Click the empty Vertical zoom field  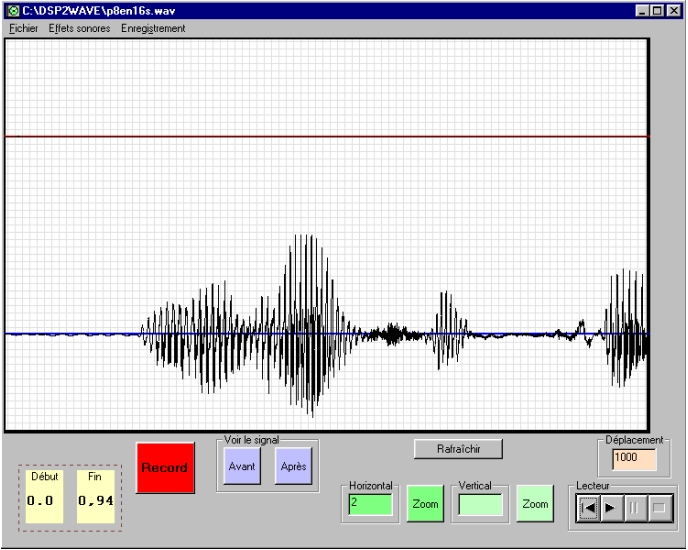point(480,505)
